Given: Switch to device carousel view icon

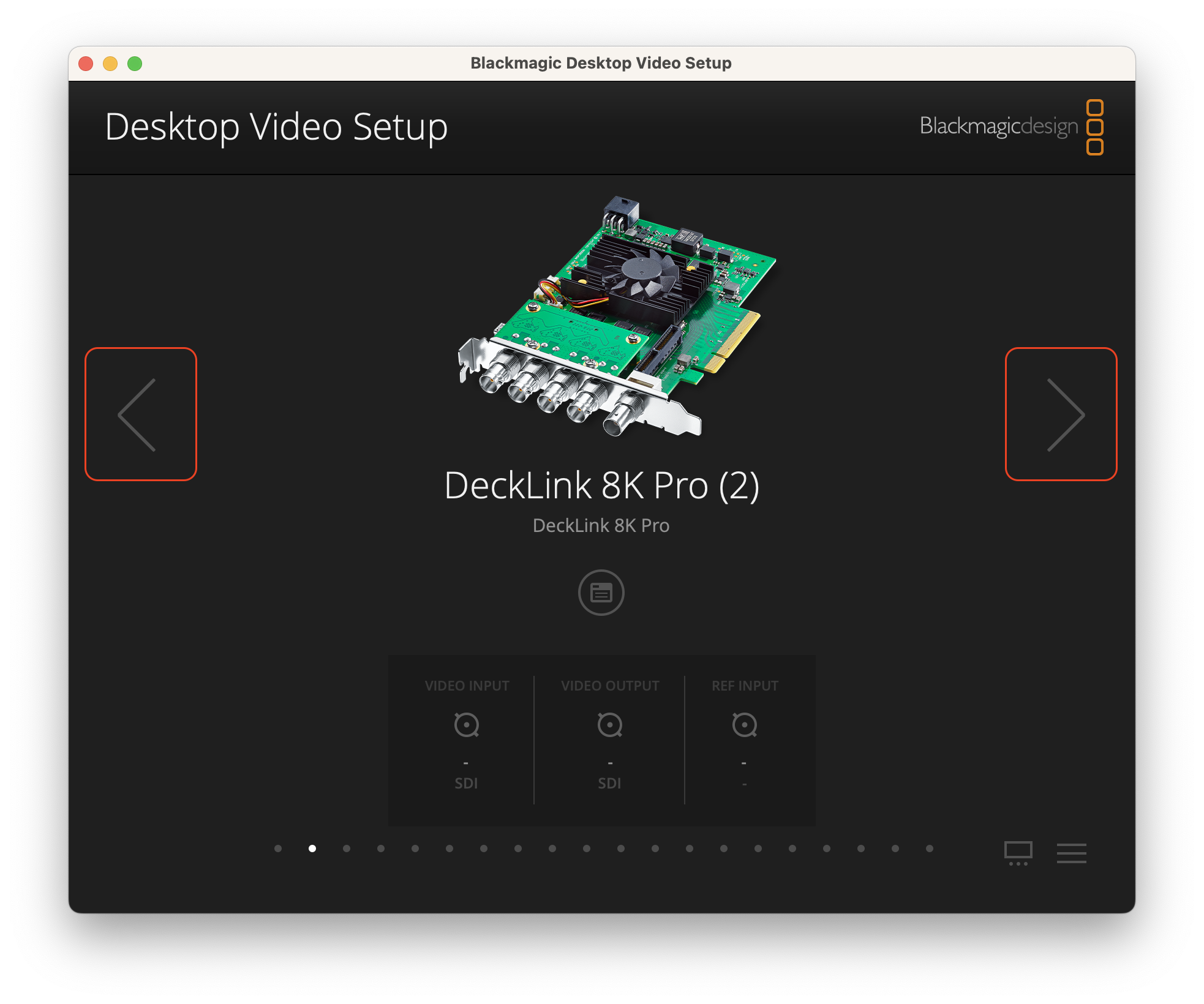Looking at the screenshot, I should click(1018, 852).
